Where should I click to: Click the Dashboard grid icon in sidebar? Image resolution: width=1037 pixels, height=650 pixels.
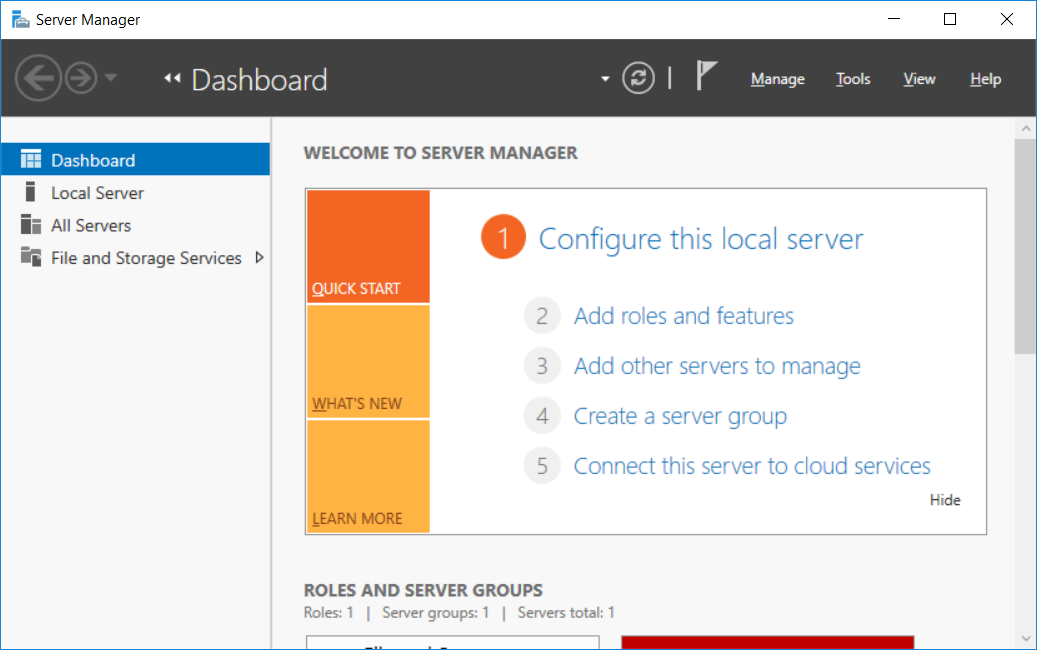[x=30, y=159]
